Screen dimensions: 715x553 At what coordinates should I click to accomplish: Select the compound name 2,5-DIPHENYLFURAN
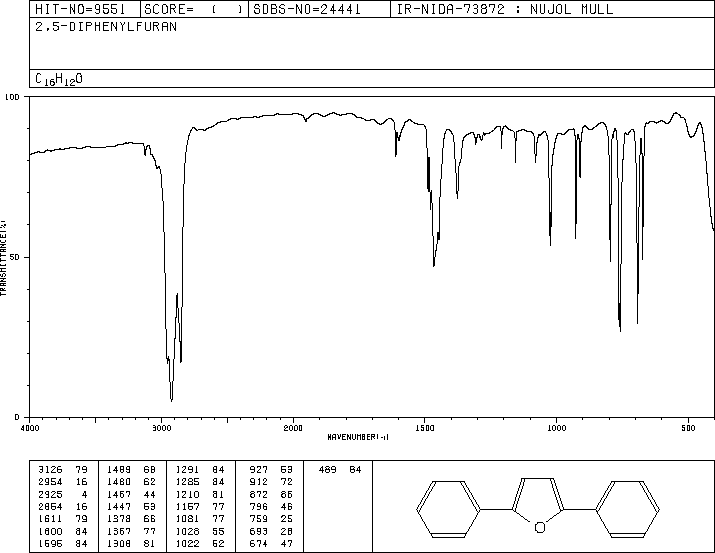(x=106, y=27)
